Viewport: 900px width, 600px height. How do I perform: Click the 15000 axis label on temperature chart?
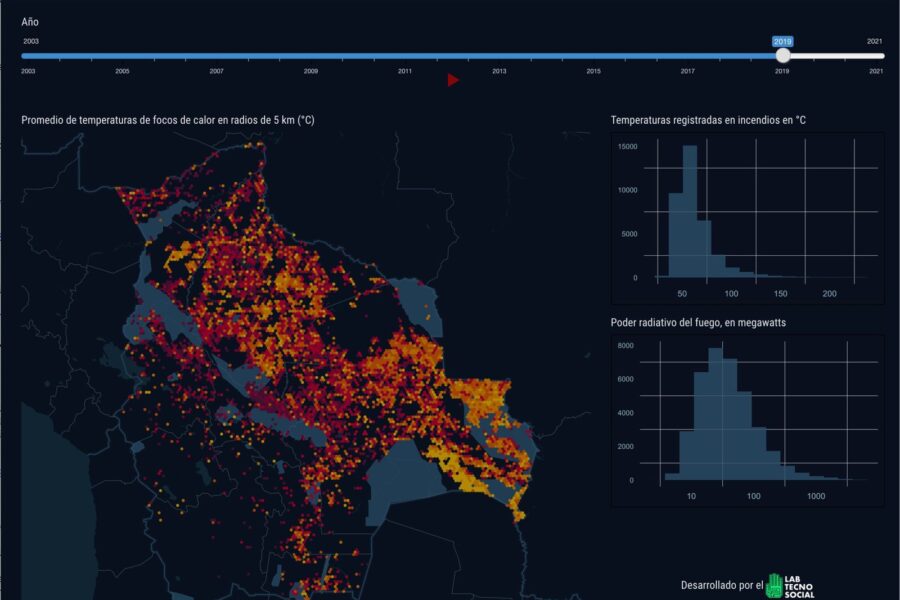pyautogui.click(x=627, y=147)
